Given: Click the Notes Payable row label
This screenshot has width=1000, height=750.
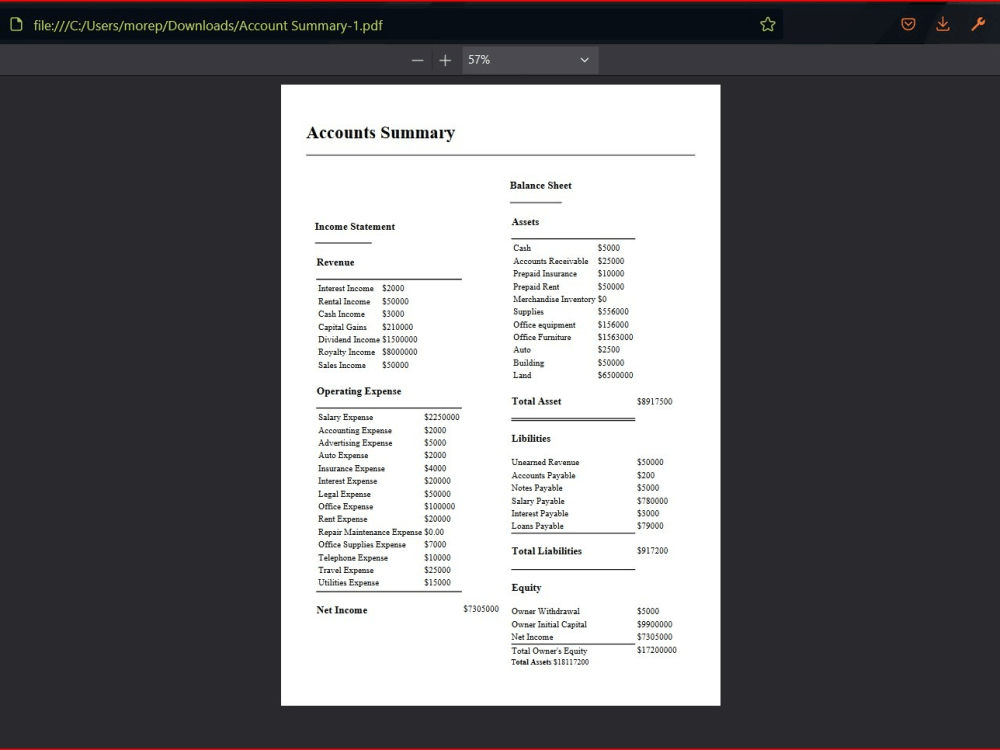Looking at the screenshot, I should point(537,488).
